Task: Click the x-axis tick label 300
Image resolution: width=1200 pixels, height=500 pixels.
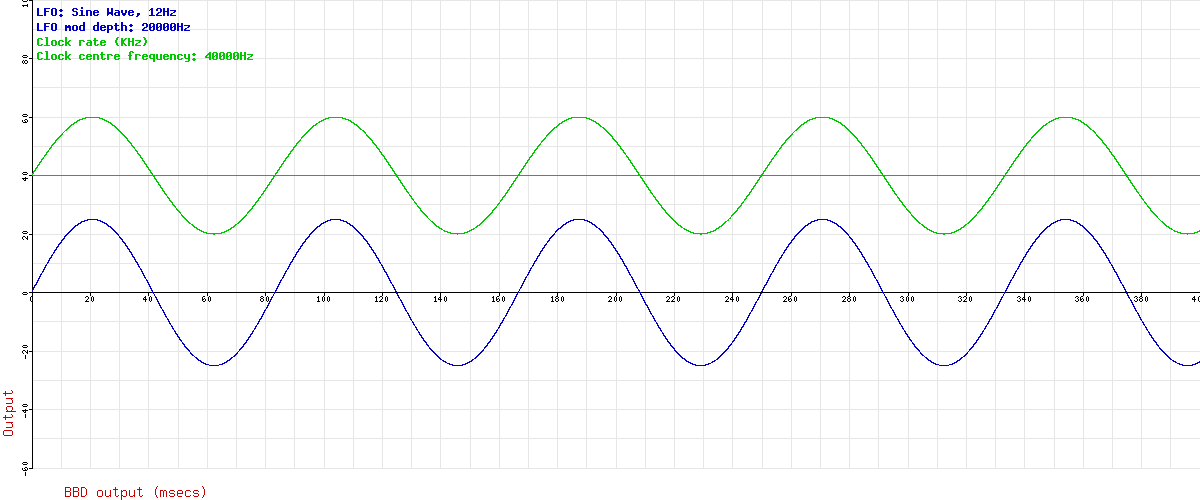Action: tap(907, 299)
